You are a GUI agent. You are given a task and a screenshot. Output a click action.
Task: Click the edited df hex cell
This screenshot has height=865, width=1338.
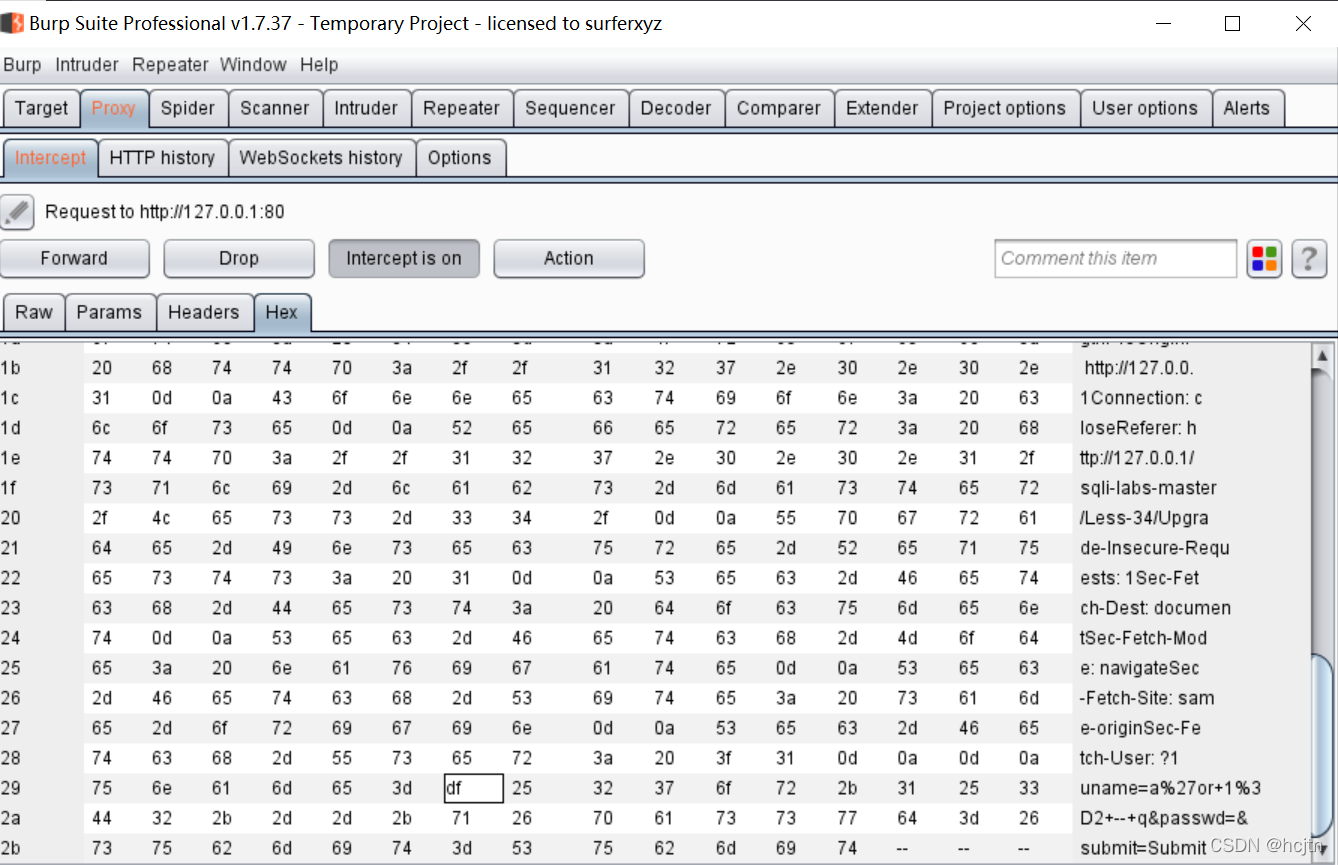[x=474, y=788]
